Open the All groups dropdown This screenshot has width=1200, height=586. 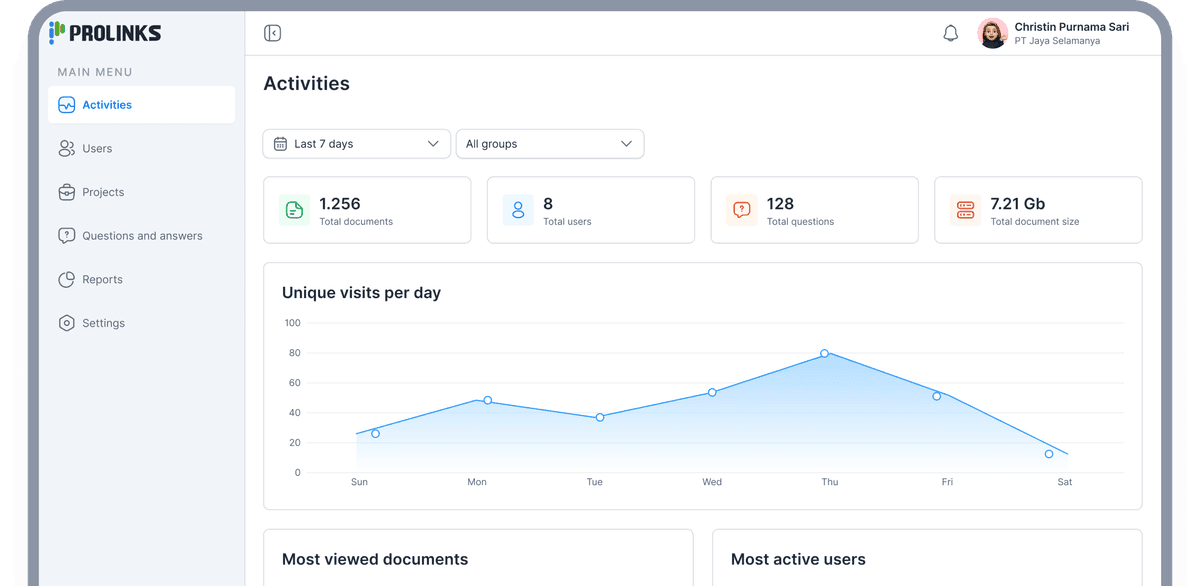click(550, 144)
